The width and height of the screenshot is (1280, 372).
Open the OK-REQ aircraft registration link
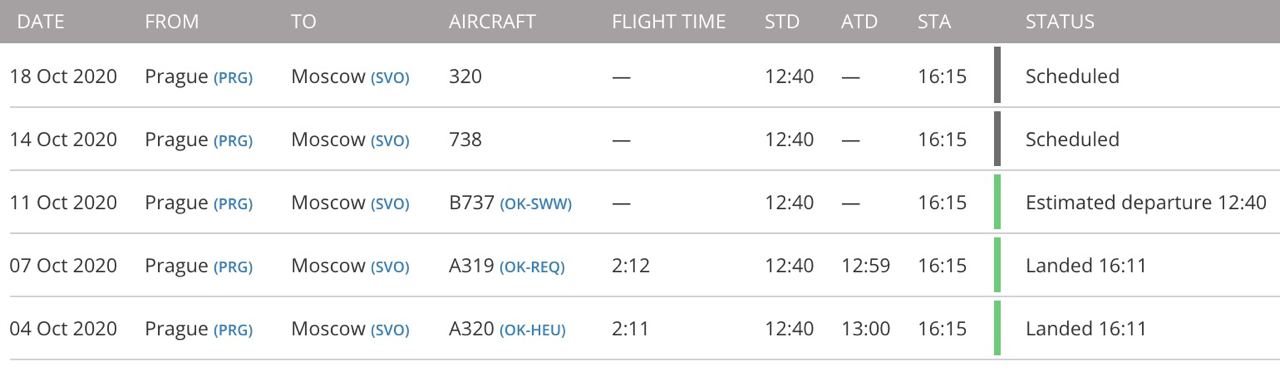(x=532, y=267)
